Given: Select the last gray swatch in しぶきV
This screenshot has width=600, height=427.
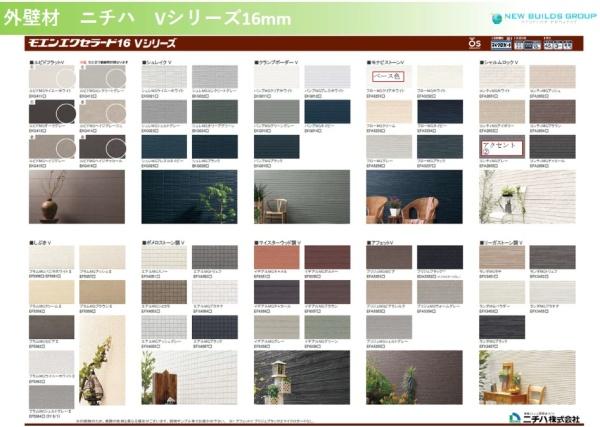Looking at the screenshot, I should 52,397.
